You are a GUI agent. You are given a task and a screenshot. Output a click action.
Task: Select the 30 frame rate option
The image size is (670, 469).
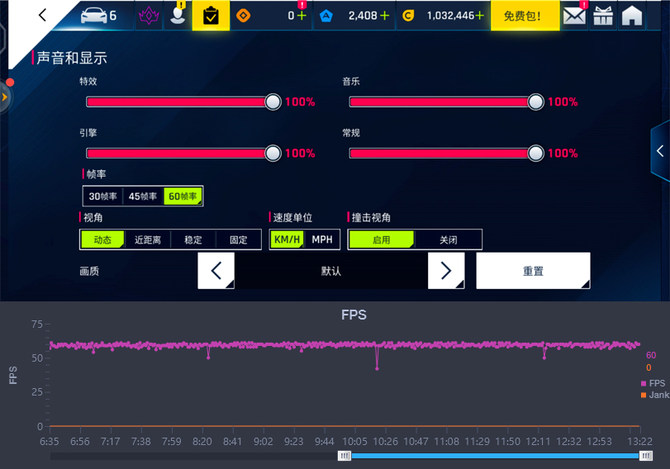(102, 197)
